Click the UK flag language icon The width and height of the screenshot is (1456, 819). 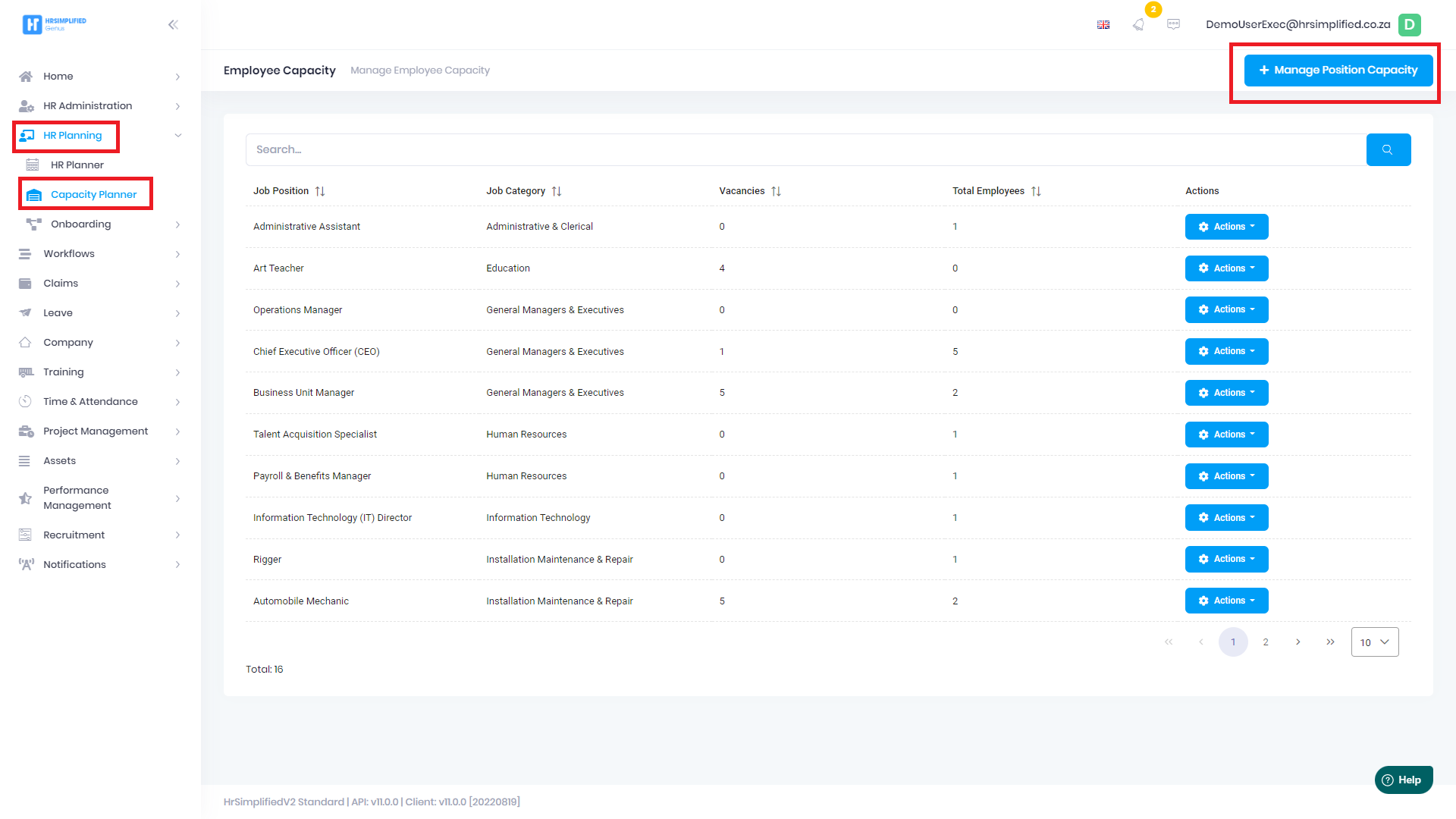1103,24
